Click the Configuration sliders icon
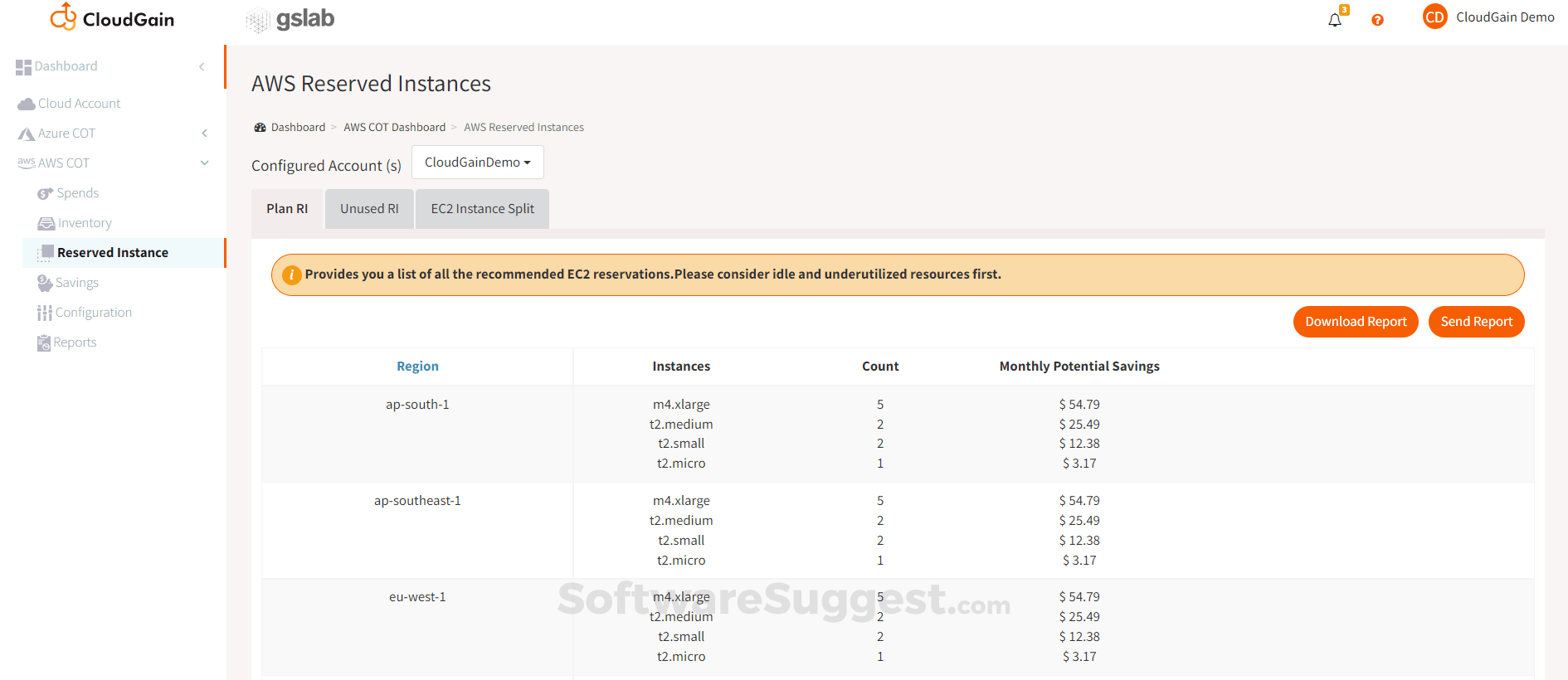 click(x=44, y=313)
